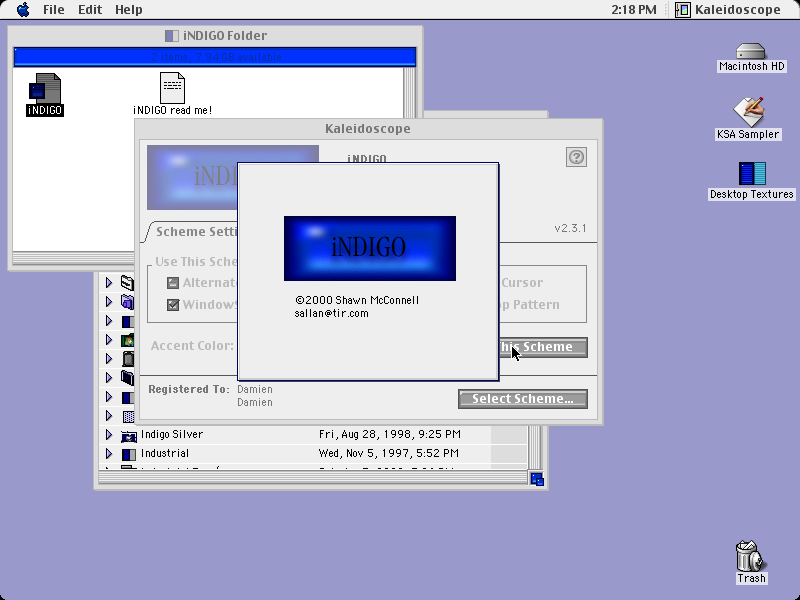Click the iNDIGO Folder window title text
The width and height of the screenshot is (800, 600).
point(225,36)
